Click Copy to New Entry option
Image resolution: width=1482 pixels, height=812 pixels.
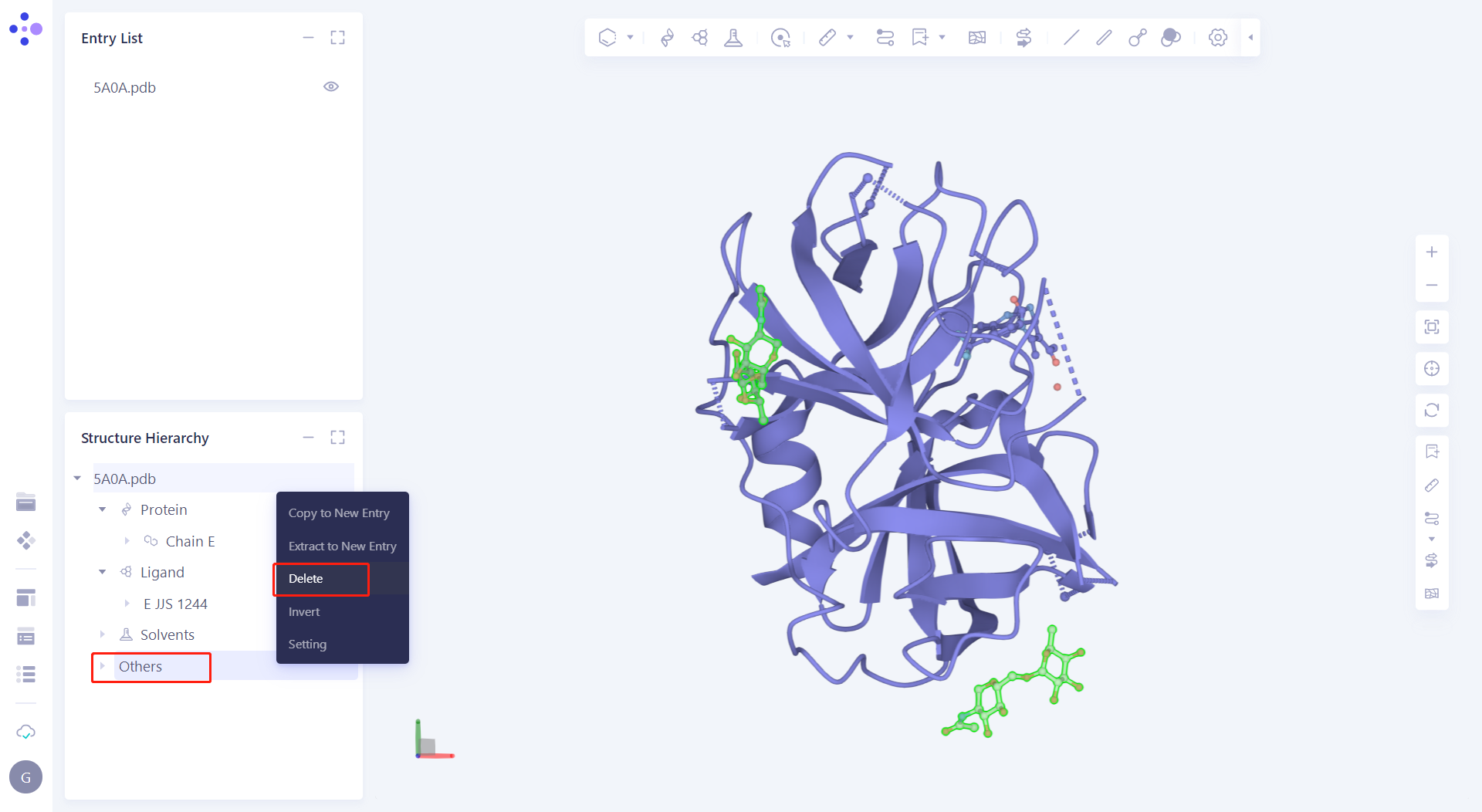339,513
